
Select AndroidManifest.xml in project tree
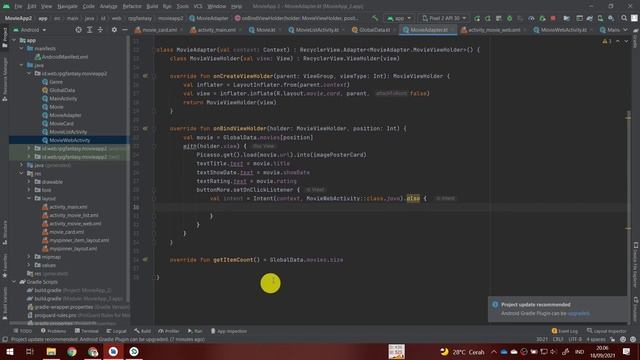point(64,57)
